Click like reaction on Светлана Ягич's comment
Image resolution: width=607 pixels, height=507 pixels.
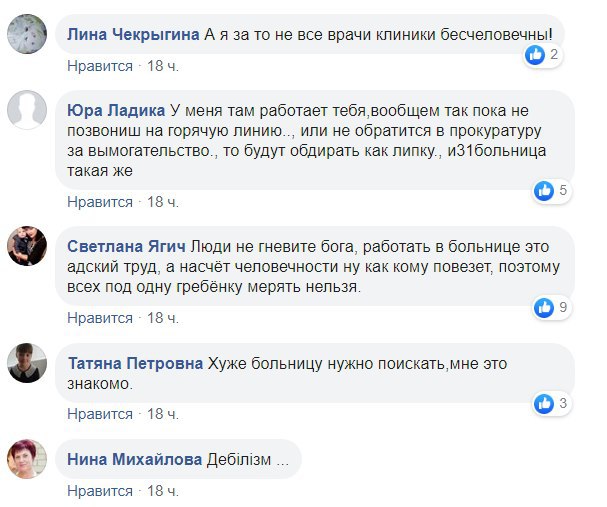click(x=544, y=305)
